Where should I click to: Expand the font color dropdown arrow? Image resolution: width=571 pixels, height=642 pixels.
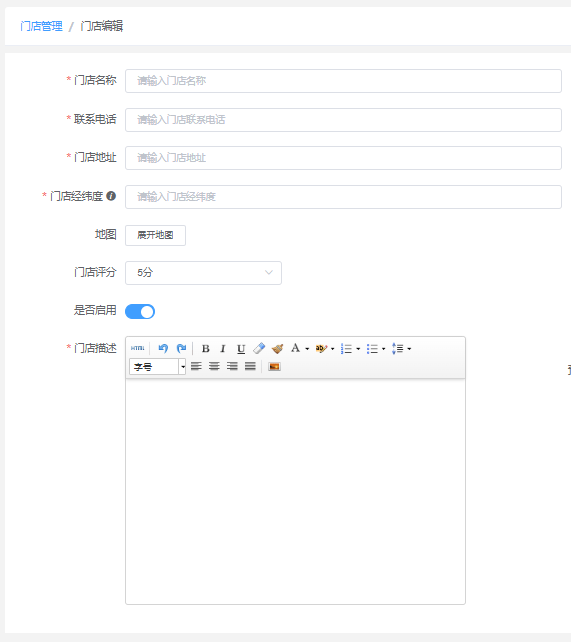pos(307,349)
